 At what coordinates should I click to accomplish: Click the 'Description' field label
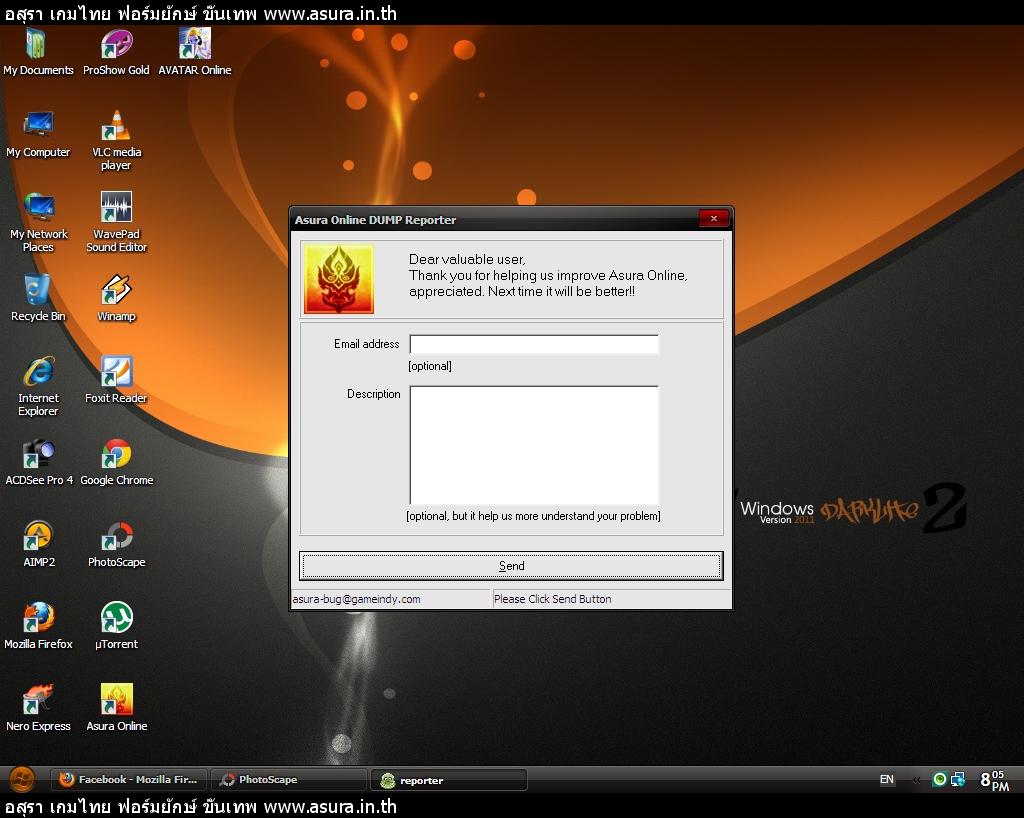374,394
